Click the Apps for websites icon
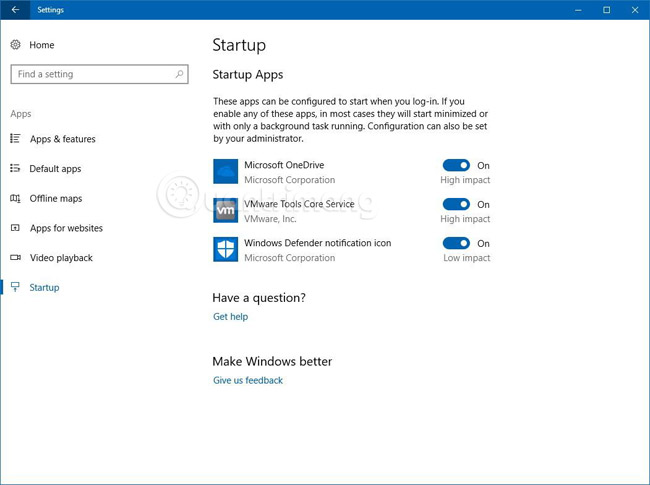Screen dimensions: 650x485 tap(15, 228)
